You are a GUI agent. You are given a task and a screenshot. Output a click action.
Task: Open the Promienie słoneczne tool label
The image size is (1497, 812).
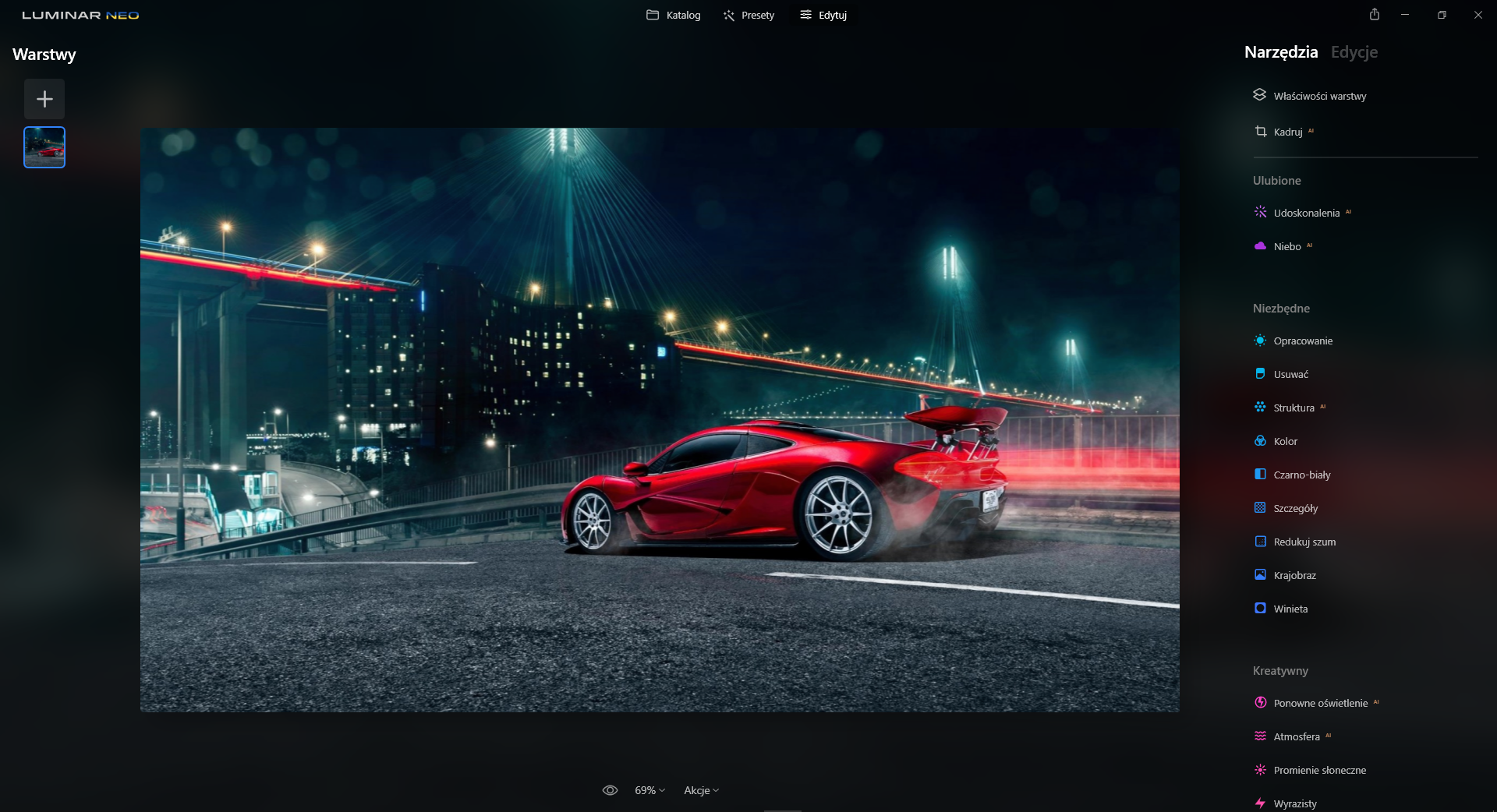[x=1320, y=770]
